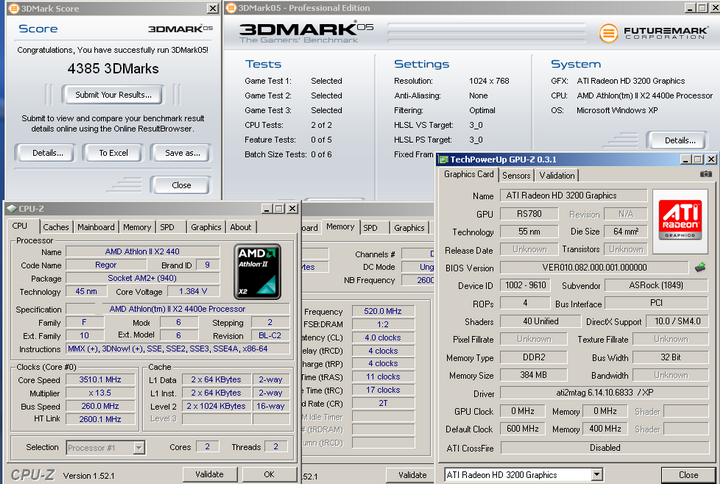Click Validate in second CPU-Z window
Viewport: 720px width, 484px height.
pyautogui.click(x=412, y=475)
